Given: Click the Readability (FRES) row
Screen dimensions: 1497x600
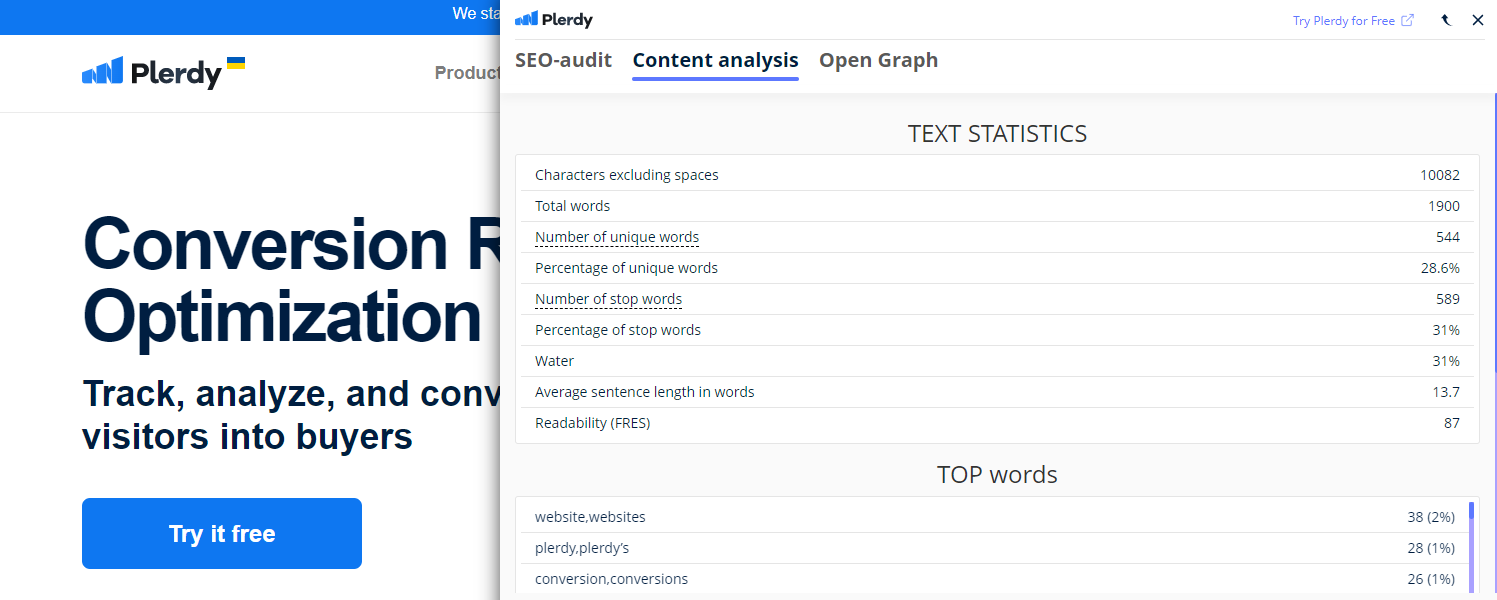Looking at the screenshot, I should coord(997,423).
